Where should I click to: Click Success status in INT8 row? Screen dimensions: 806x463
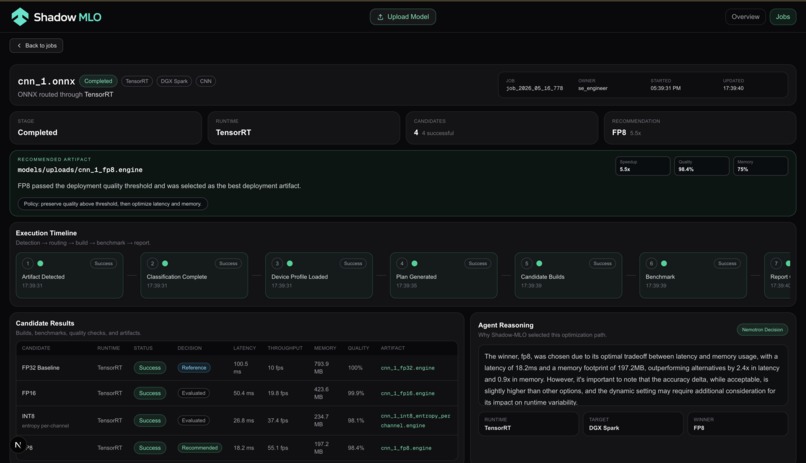coord(150,421)
